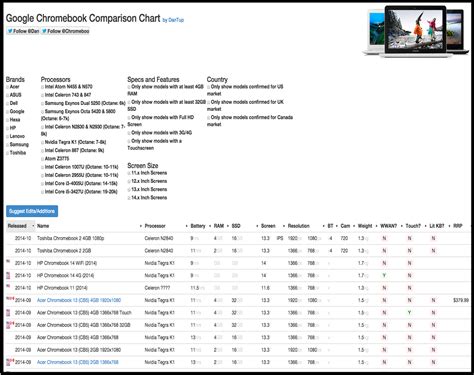
Task: Toggle Intel Core i5-3427U processor filter
Action: point(42,192)
